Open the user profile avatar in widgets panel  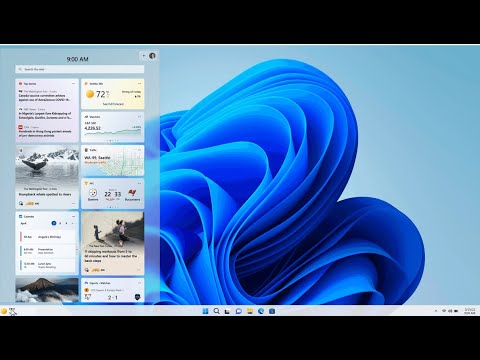click(x=152, y=56)
